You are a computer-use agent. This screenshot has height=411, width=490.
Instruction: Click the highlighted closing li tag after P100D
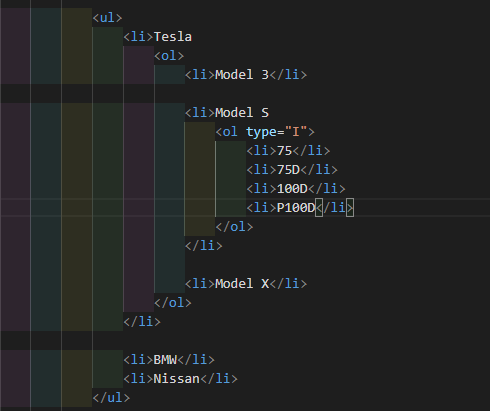point(334,208)
